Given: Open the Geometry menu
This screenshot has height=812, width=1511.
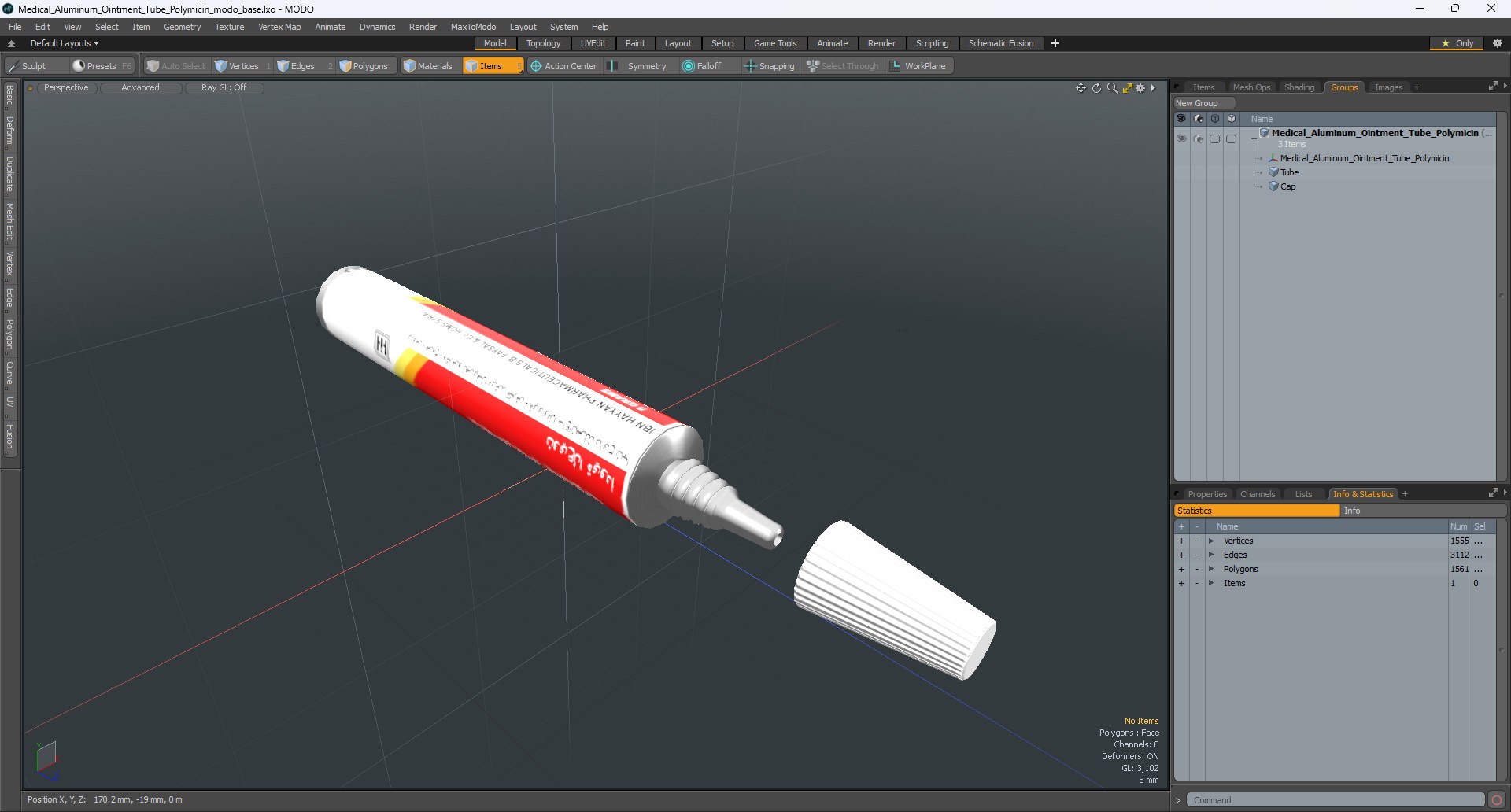Looking at the screenshot, I should [182, 27].
